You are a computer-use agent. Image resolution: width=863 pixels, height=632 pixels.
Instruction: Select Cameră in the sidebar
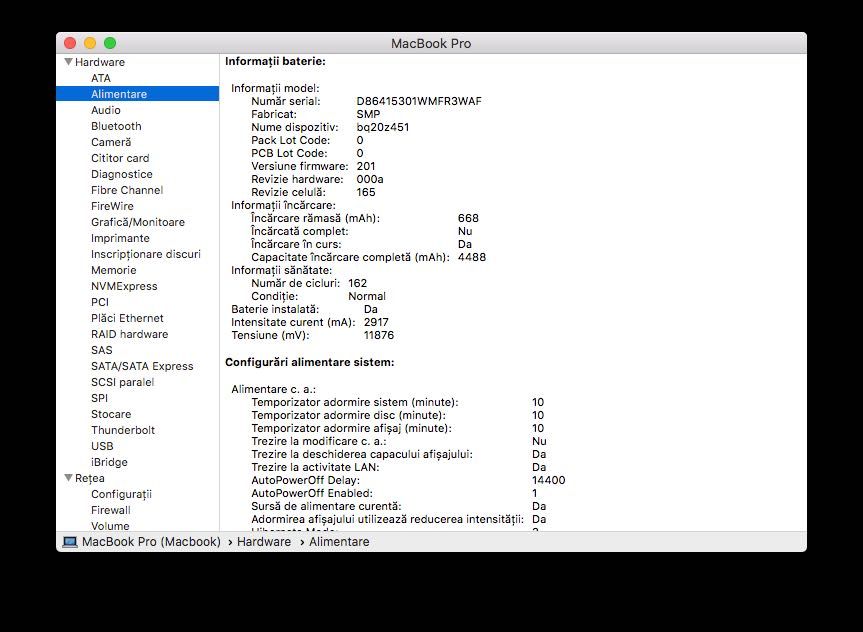pos(111,142)
